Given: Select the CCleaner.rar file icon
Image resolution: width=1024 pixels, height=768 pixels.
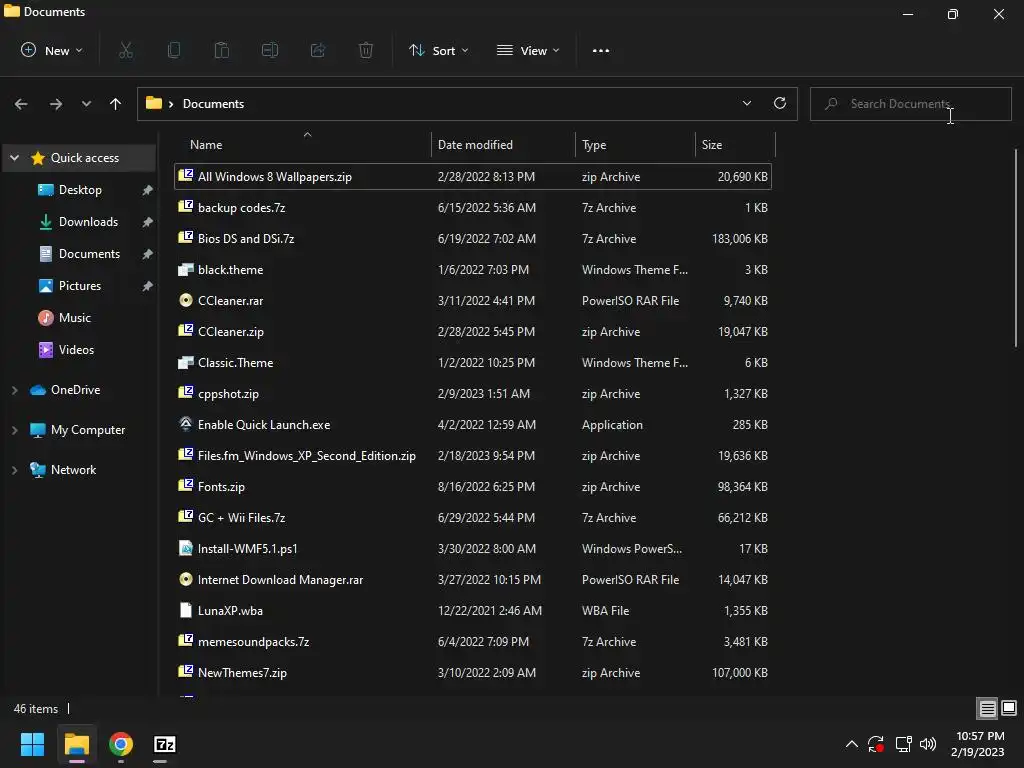Looking at the screenshot, I should (186, 300).
